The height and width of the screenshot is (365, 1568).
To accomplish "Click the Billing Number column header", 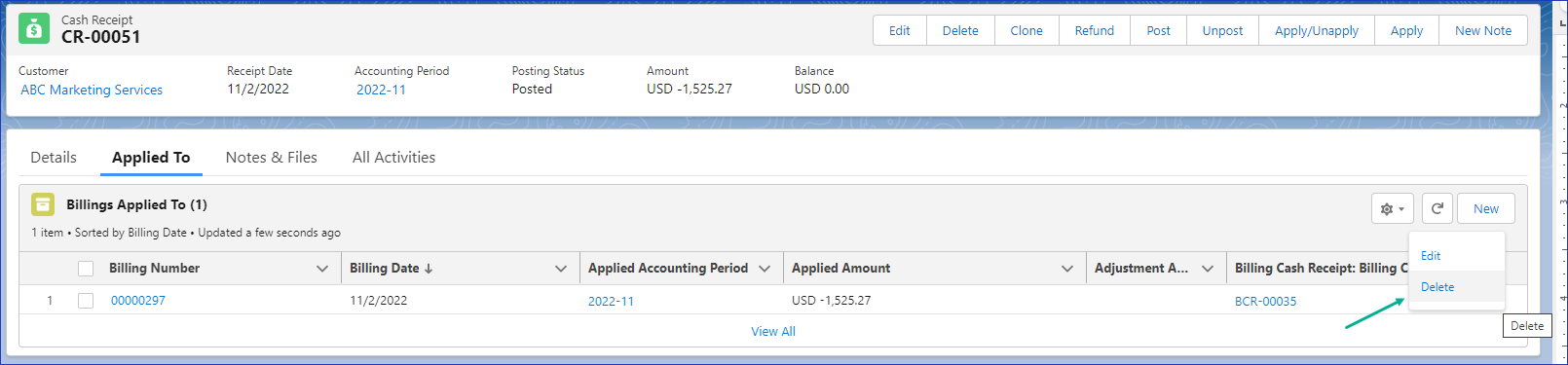I will coord(154,268).
